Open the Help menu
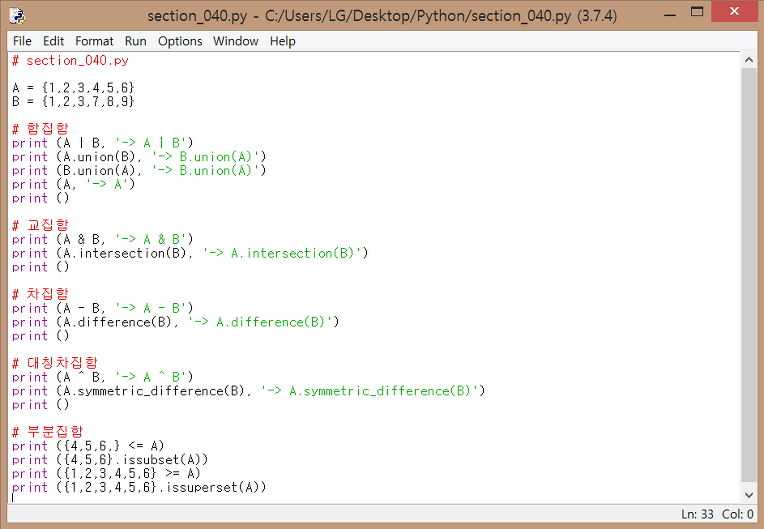Screen dimensions: 764x529 [x=283, y=41]
